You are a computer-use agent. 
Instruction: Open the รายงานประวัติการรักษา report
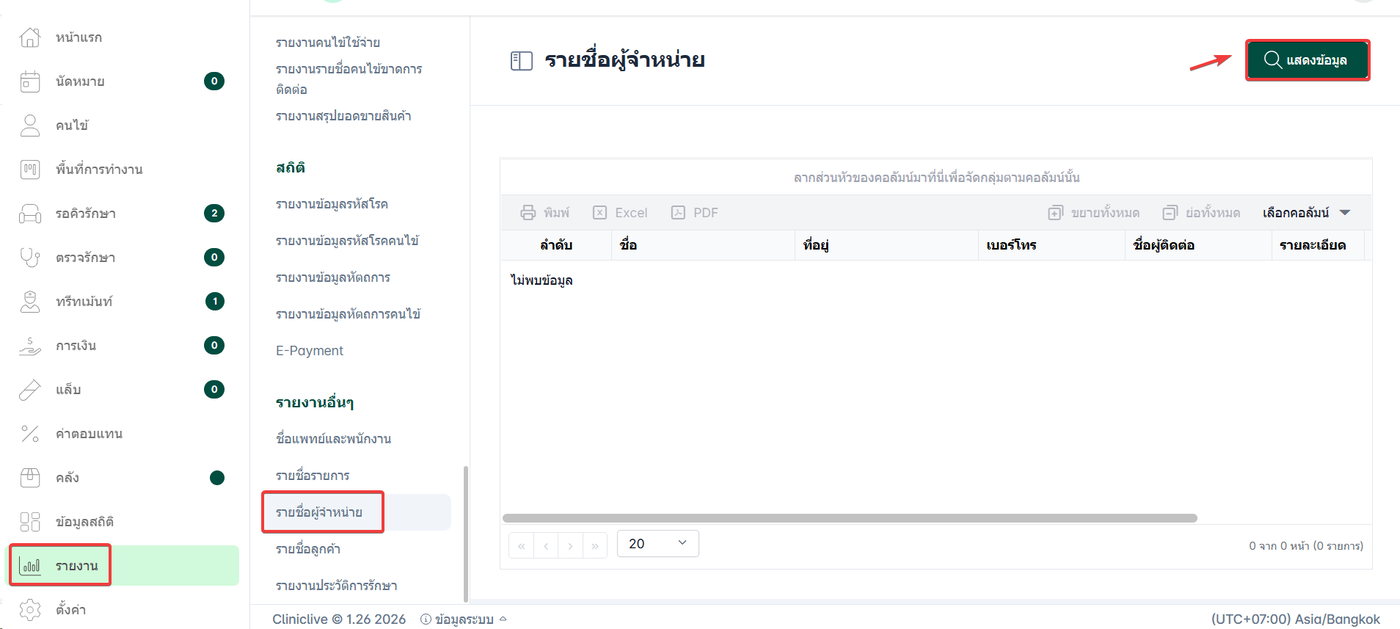tap(337, 586)
